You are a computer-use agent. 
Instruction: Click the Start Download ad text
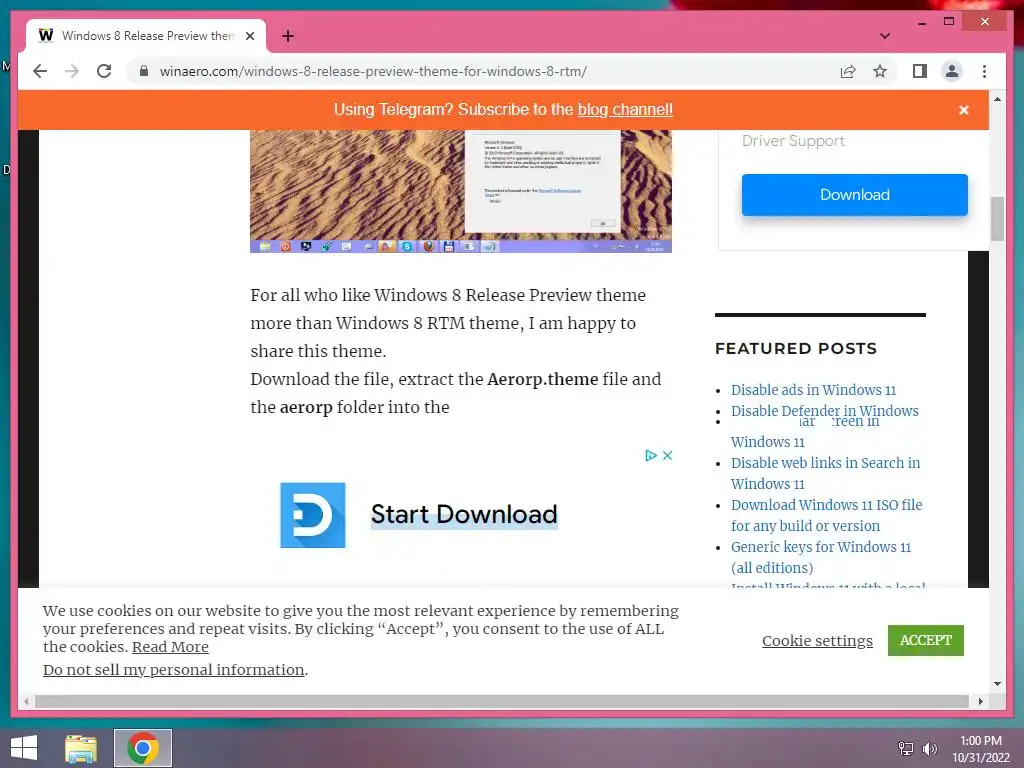[x=464, y=515]
